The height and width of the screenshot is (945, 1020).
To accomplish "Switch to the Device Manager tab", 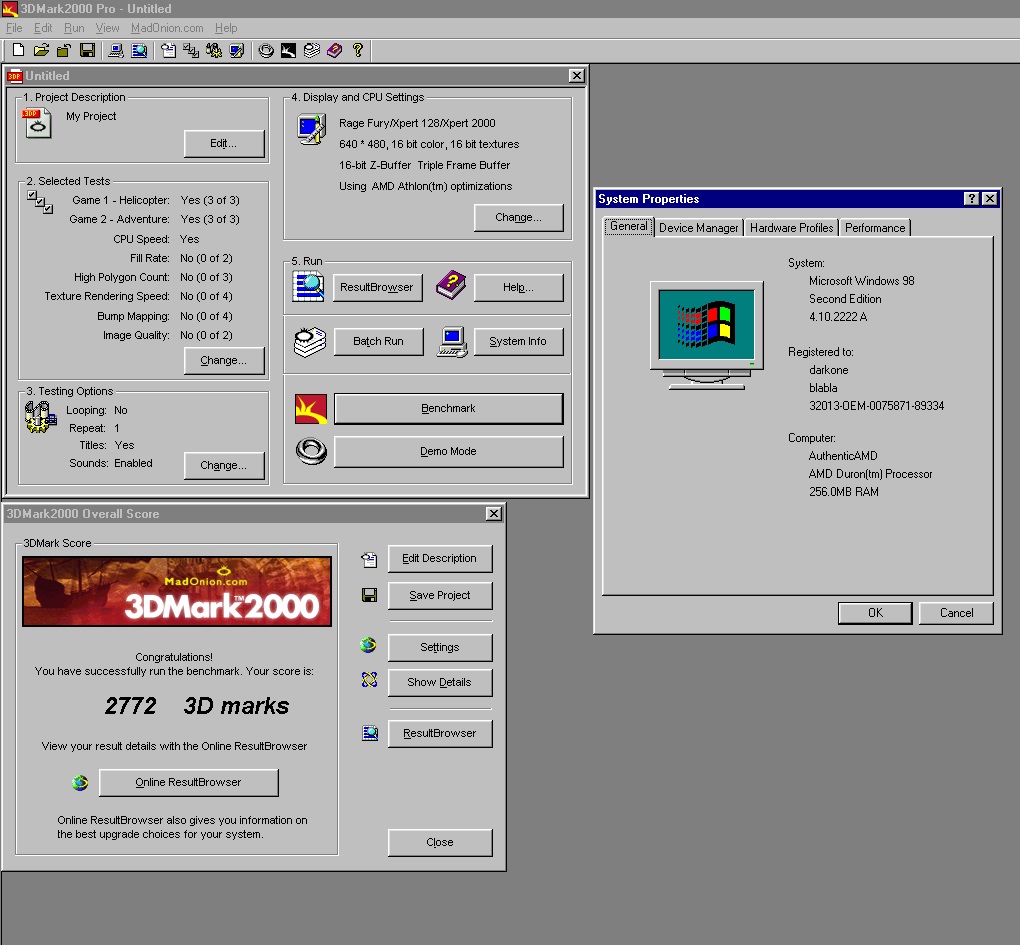I will [x=699, y=228].
